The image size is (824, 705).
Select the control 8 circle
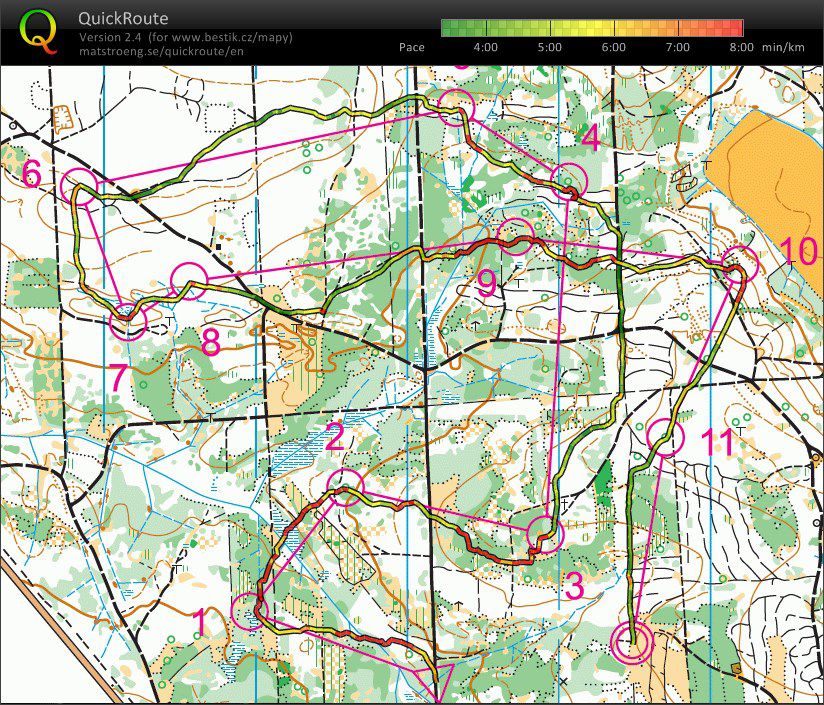pos(190,281)
